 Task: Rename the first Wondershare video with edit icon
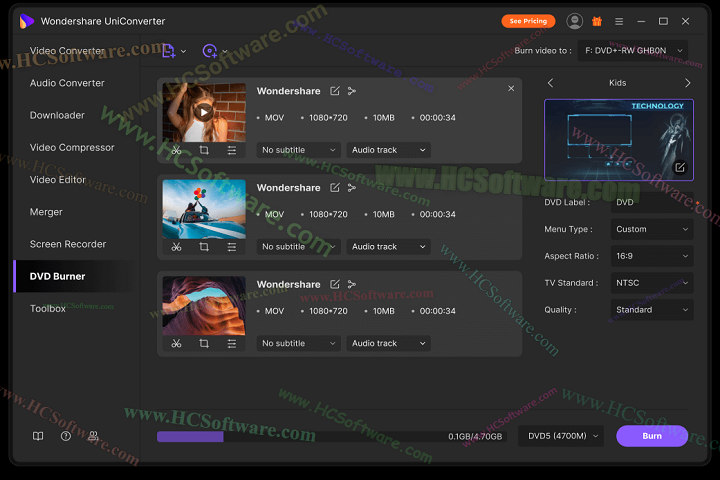click(335, 91)
